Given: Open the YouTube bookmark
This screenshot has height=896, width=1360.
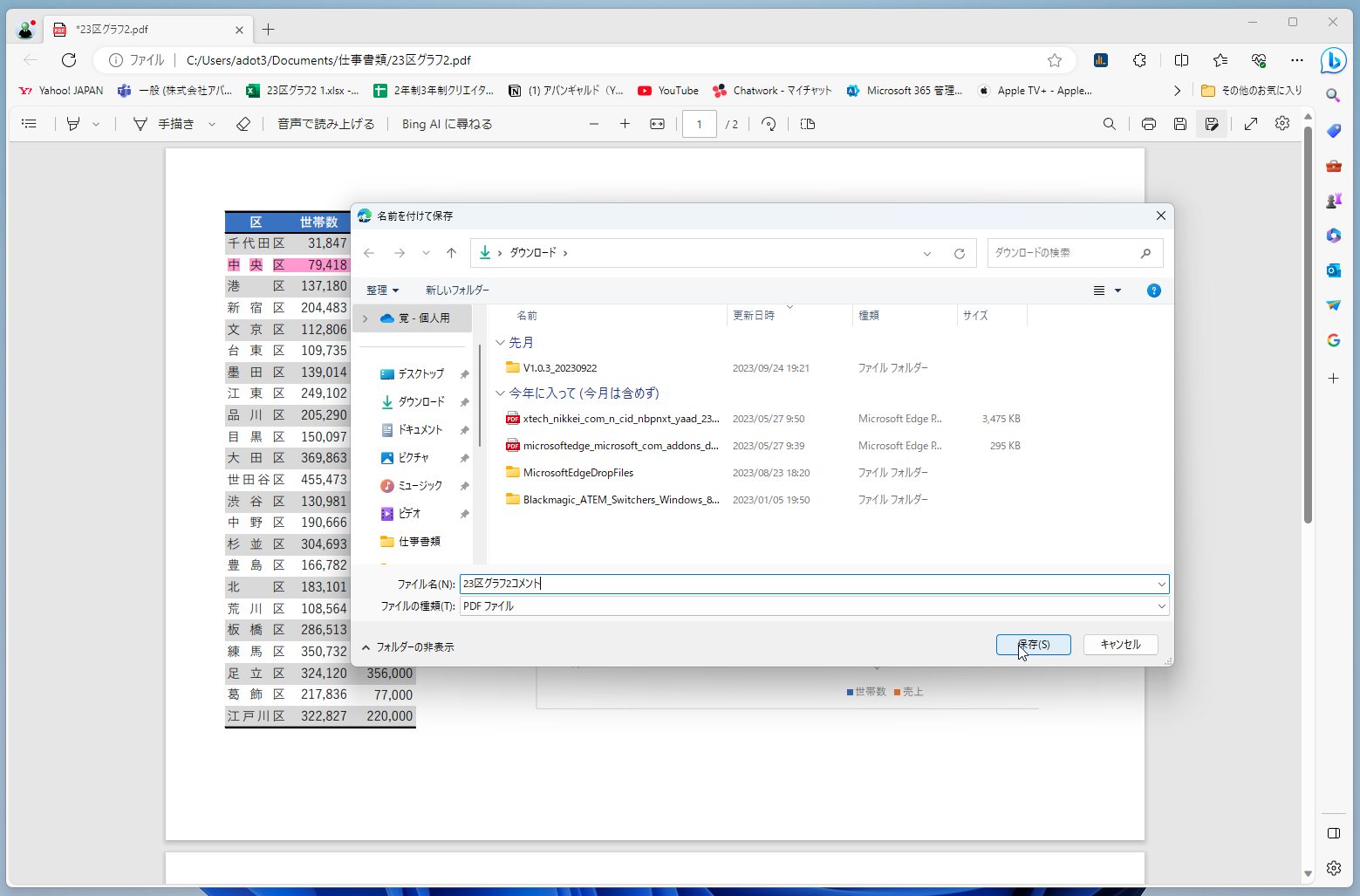Looking at the screenshot, I should (668, 91).
